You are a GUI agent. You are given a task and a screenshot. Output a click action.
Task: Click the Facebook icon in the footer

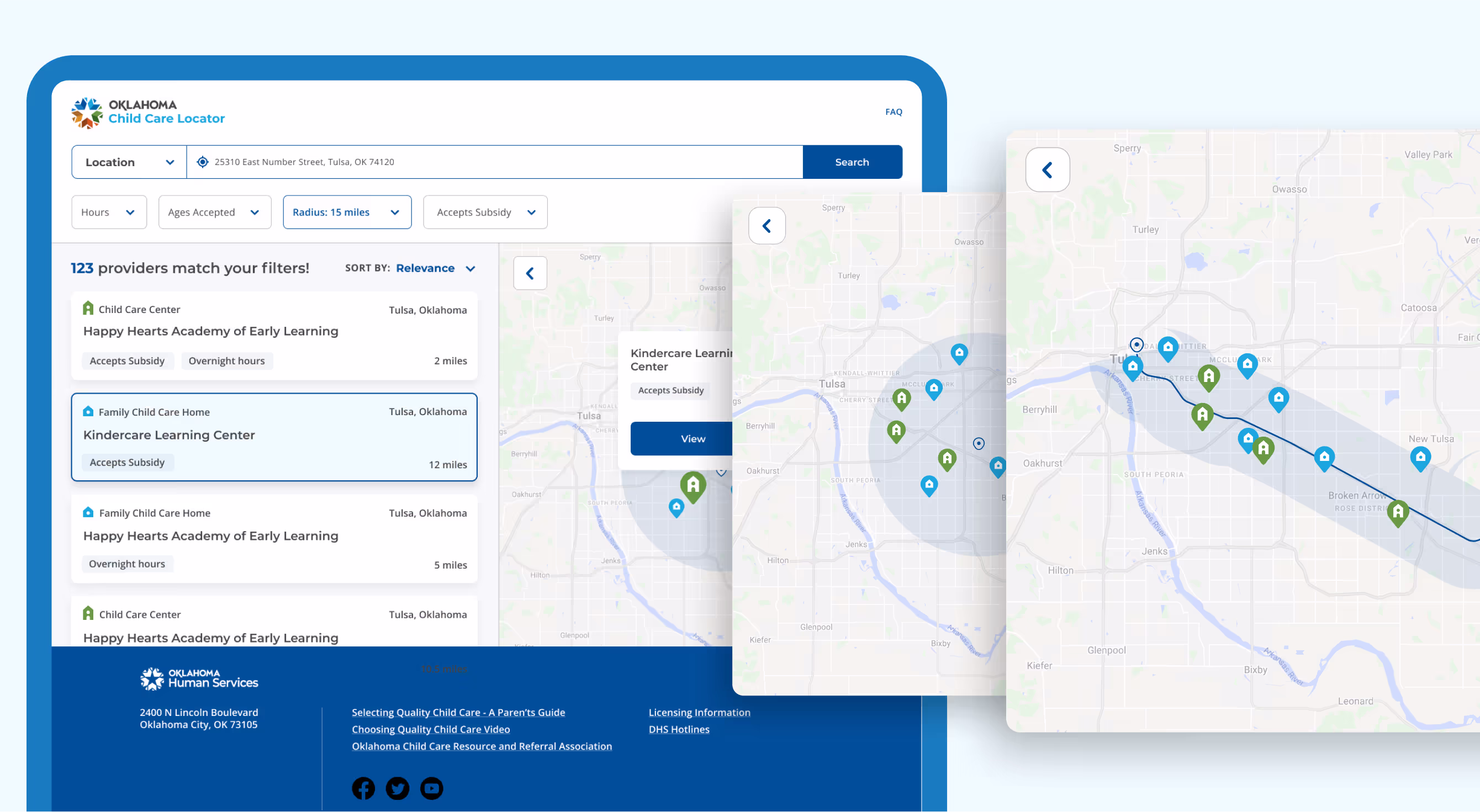coord(363,788)
